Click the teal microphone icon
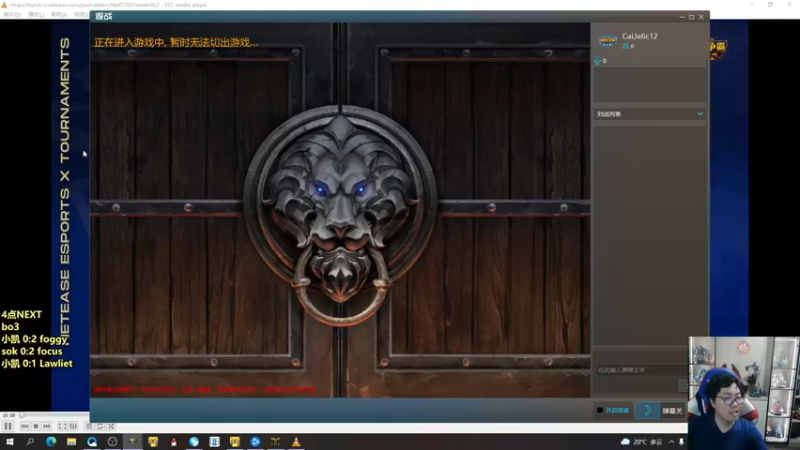Image resolution: width=800 pixels, height=450 pixels. point(597,61)
